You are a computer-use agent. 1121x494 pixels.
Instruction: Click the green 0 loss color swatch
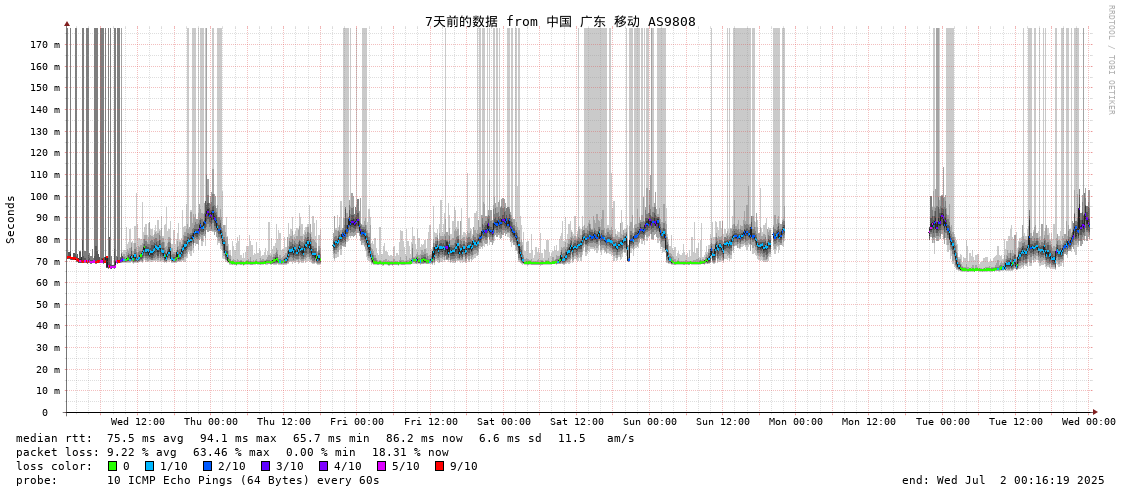[112, 466]
